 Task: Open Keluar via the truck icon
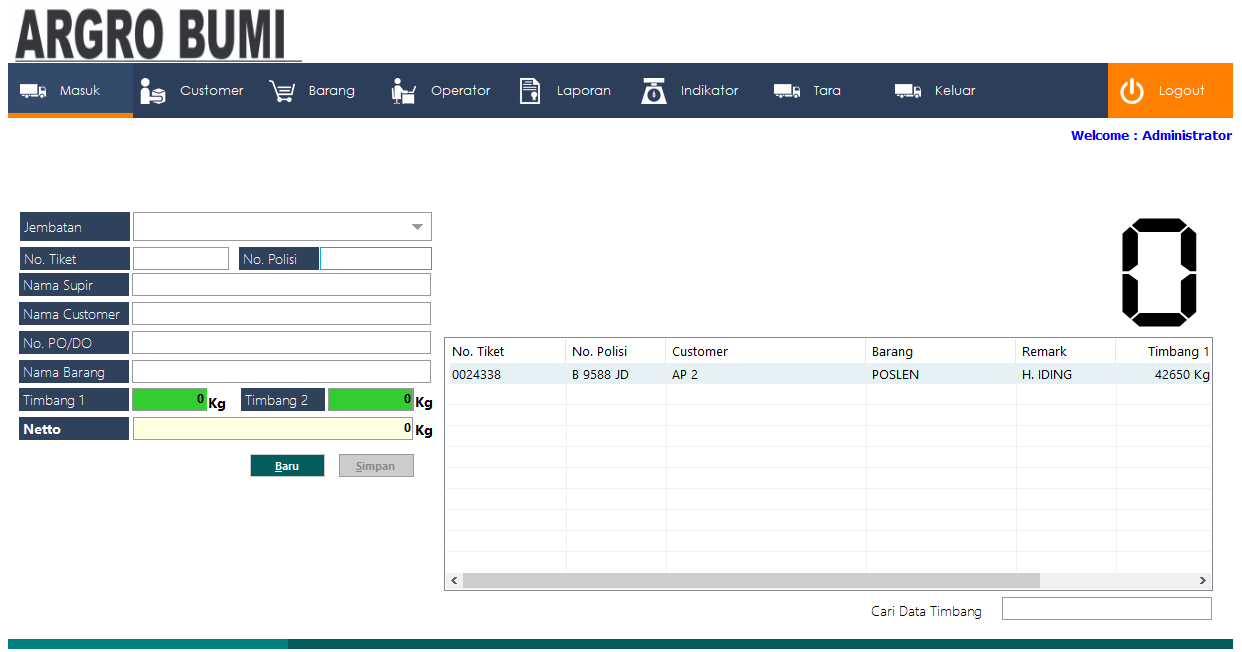pos(908,91)
